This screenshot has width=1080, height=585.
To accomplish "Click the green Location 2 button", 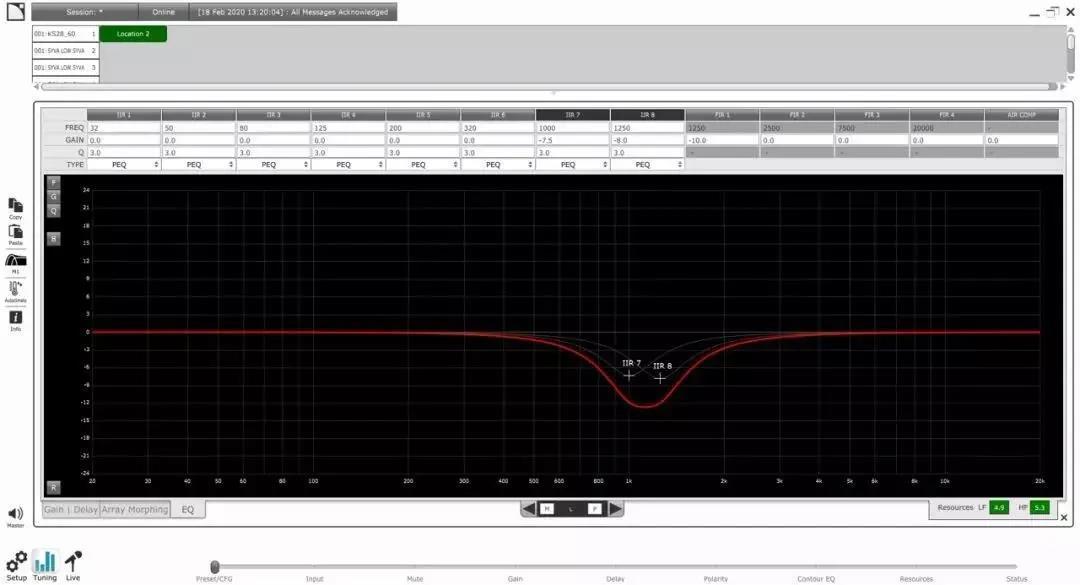I will 133,34.
